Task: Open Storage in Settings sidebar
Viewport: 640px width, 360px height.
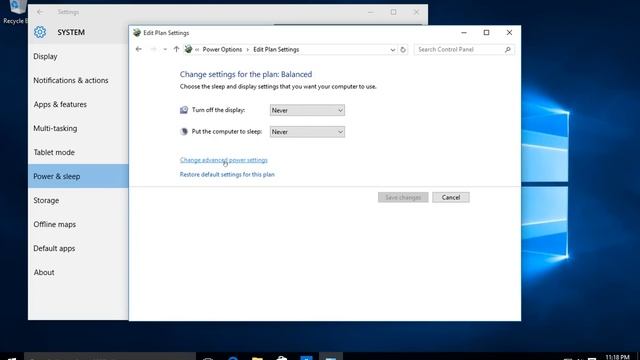Action: coord(78,200)
